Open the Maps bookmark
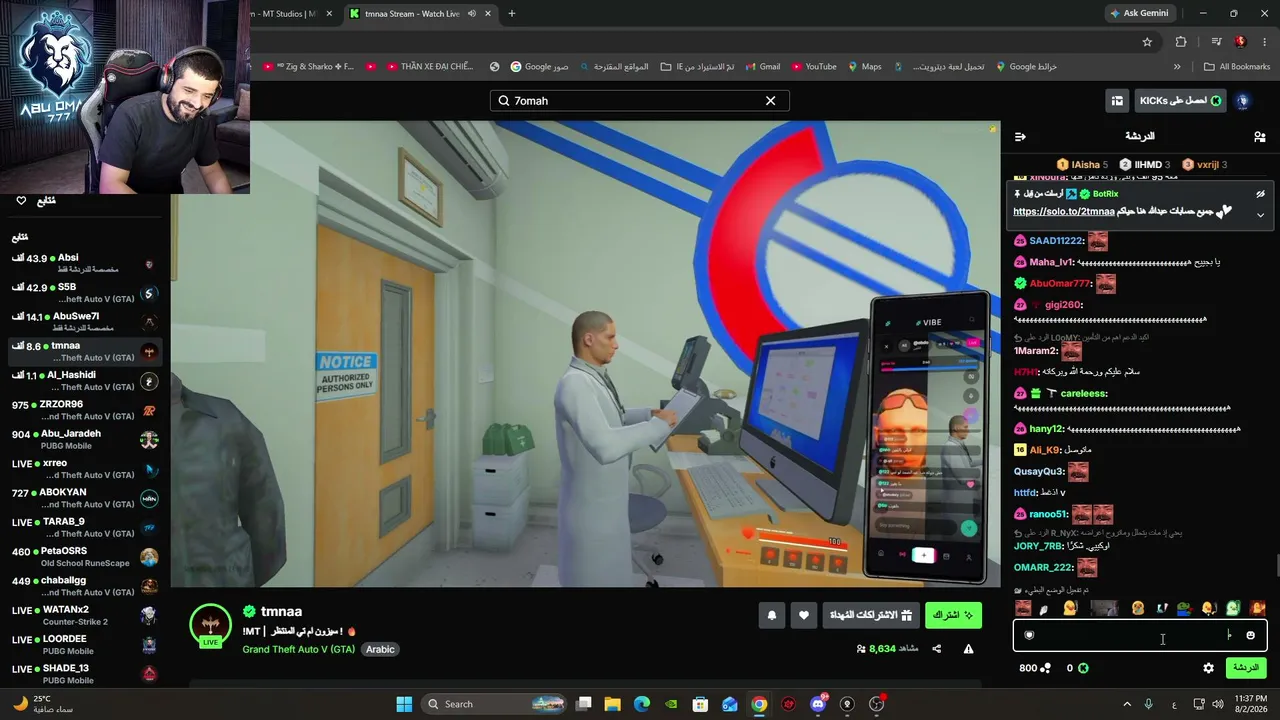Image resolution: width=1280 pixels, height=720 pixels. click(865, 67)
